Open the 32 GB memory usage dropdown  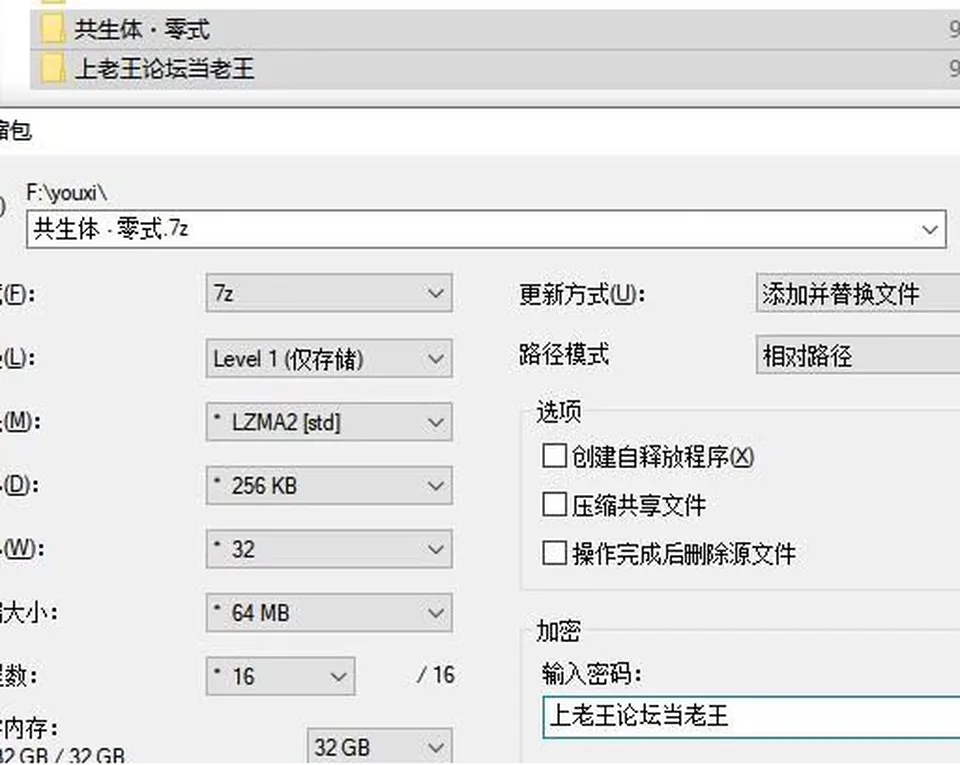pyautogui.click(x=380, y=747)
